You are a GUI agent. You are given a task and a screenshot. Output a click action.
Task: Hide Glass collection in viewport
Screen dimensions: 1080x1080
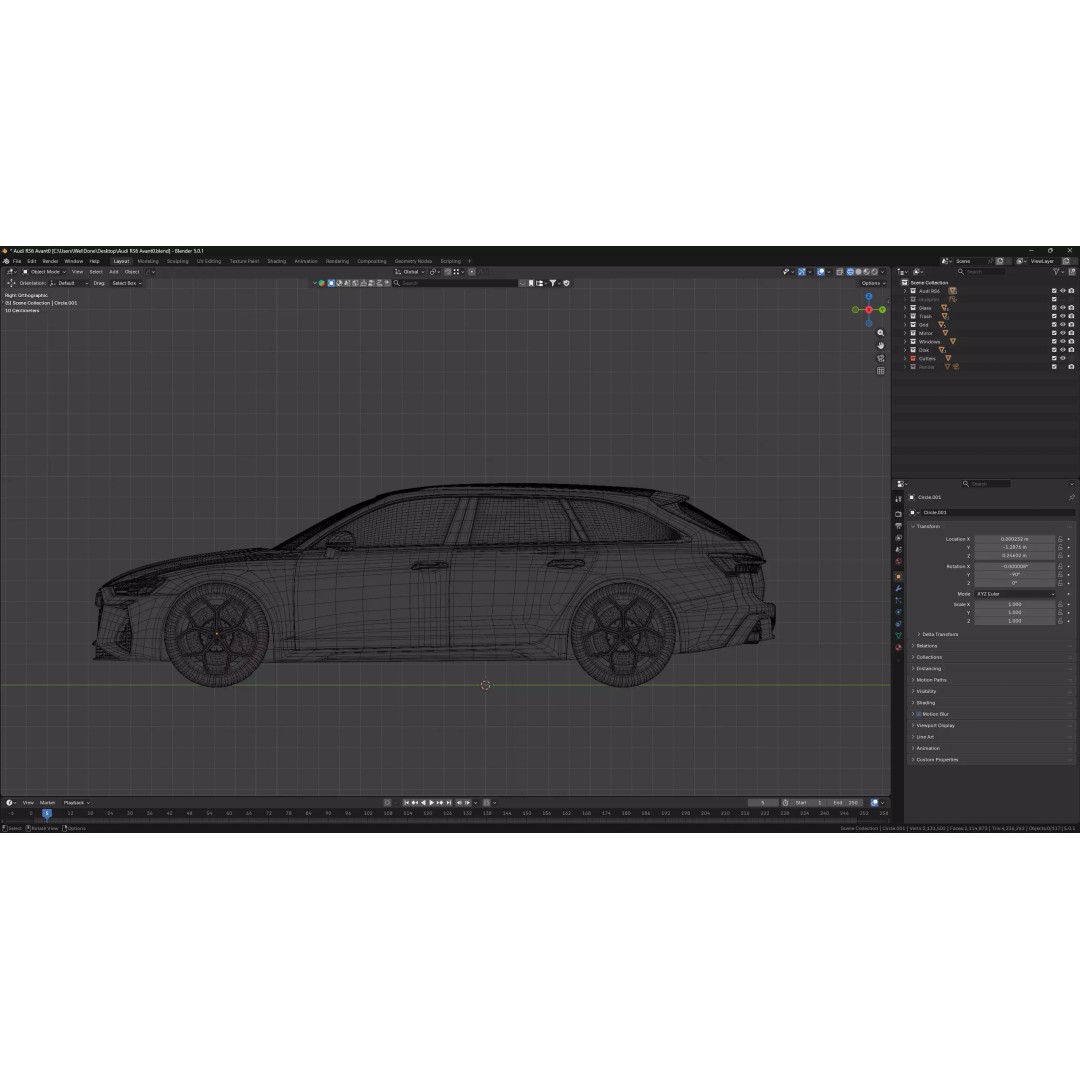pos(1062,308)
